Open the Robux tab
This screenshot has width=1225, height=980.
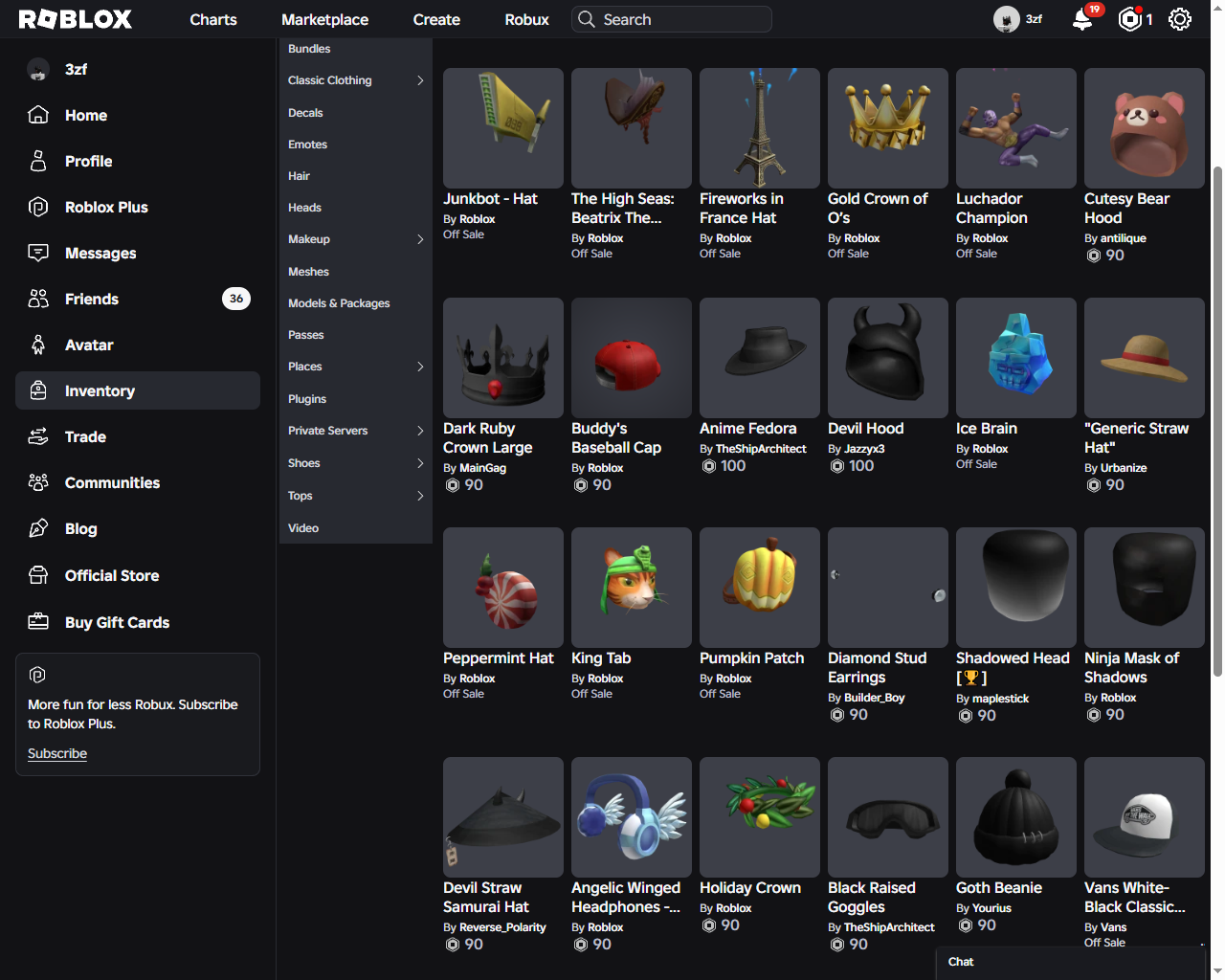526,19
